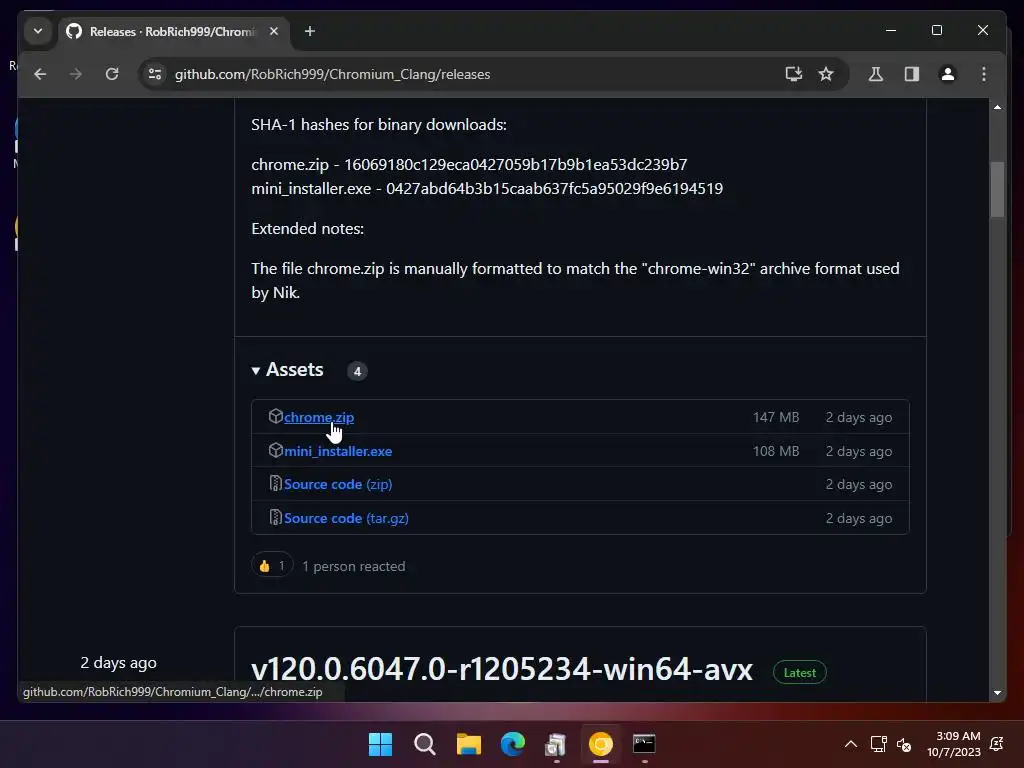Toggle the browser side panel
This screenshot has height=768, width=1024.
pos(912,74)
